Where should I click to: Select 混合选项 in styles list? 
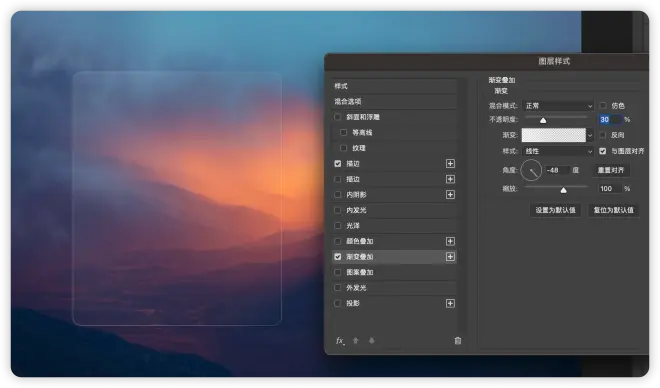click(x=394, y=101)
